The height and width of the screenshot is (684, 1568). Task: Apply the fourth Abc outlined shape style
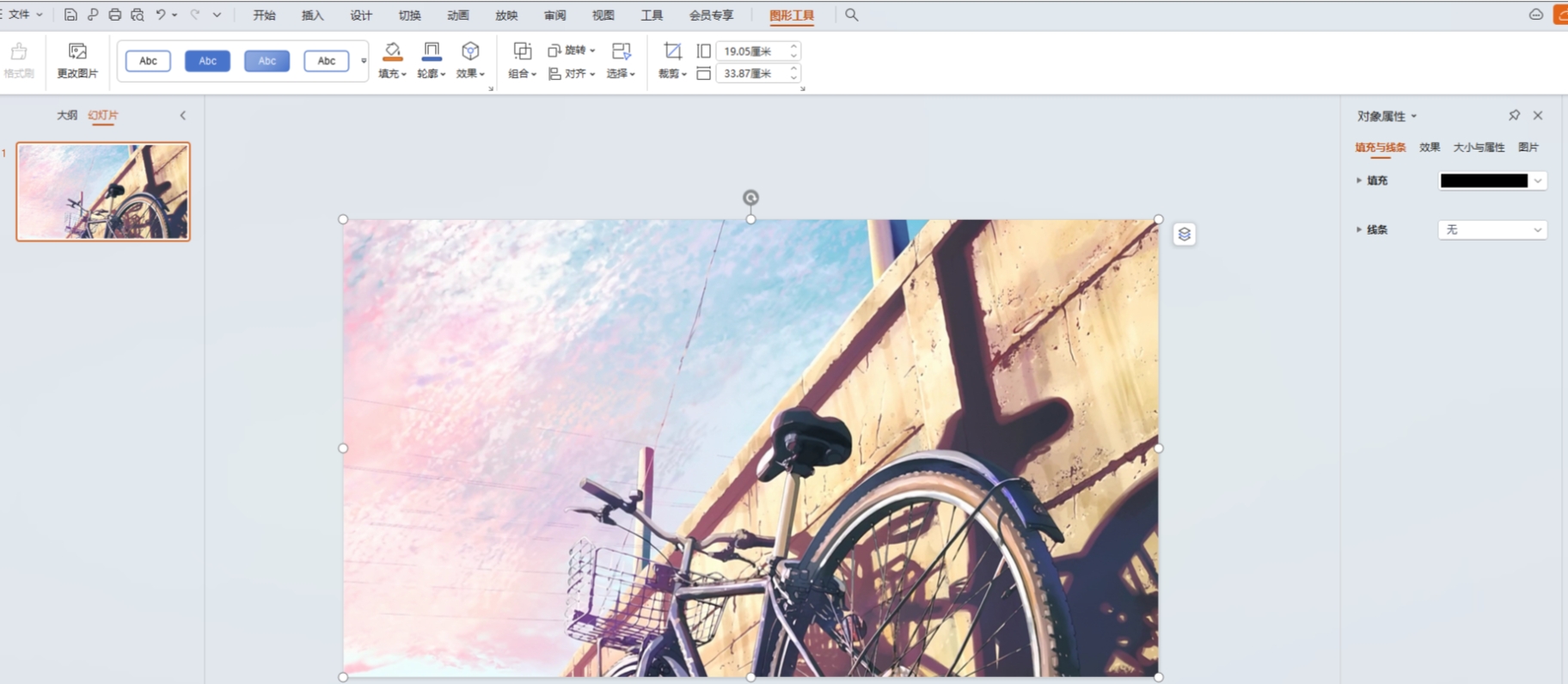tap(326, 60)
